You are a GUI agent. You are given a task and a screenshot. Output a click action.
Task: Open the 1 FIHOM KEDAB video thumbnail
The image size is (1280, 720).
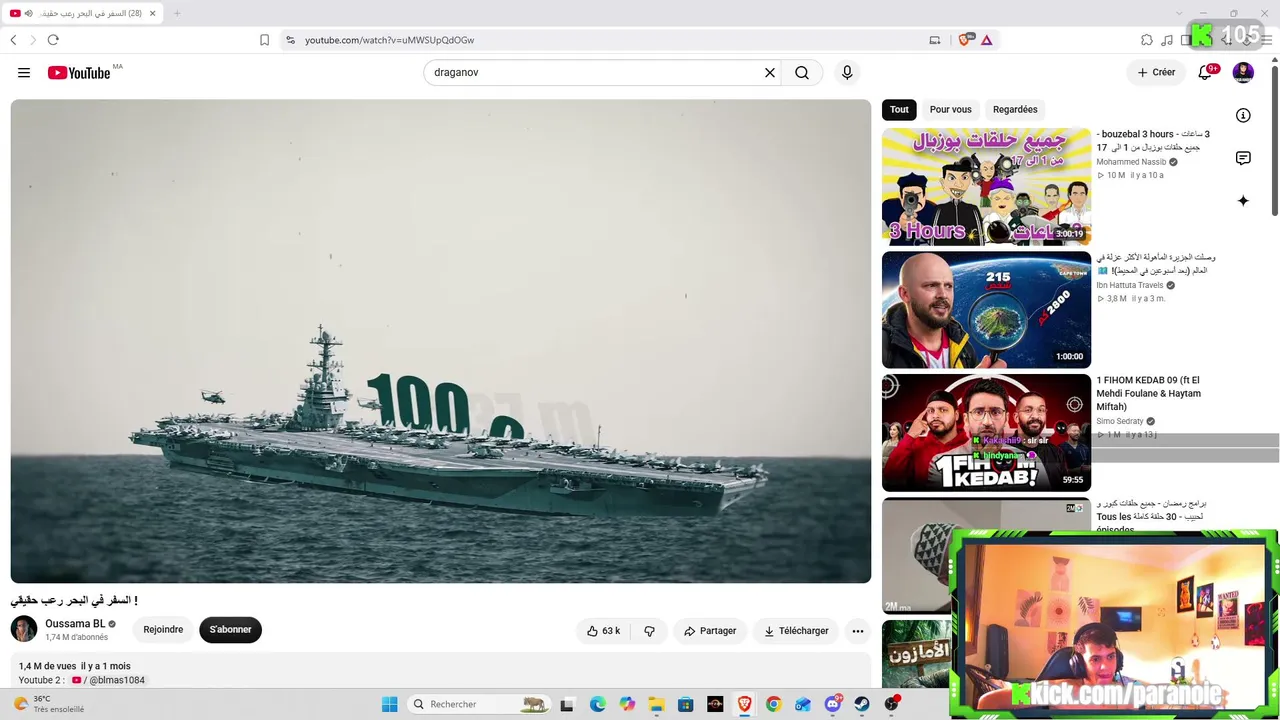986,433
